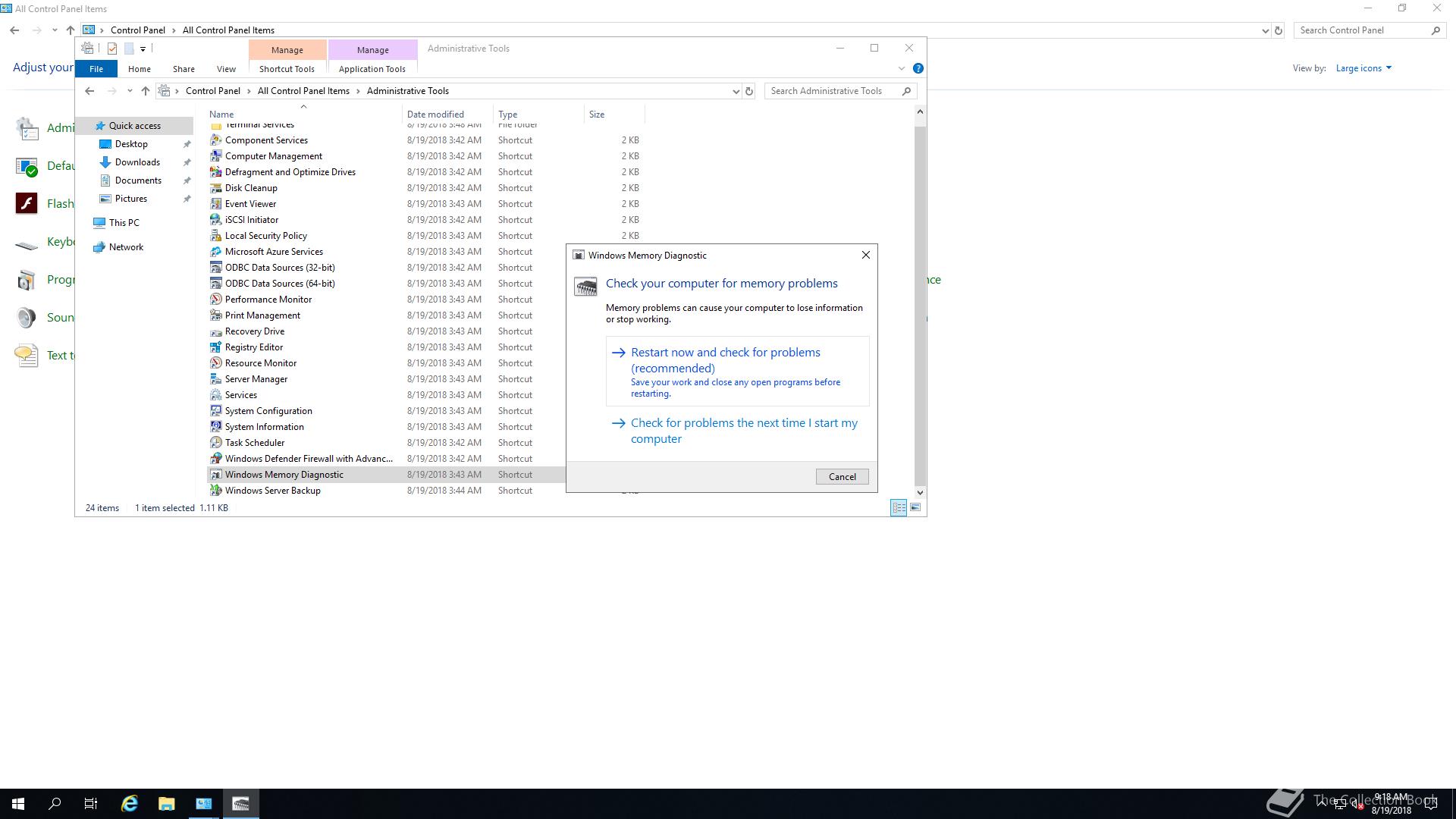1456x819 pixels.
Task: Refresh the Administrative Tools address bar
Action: 749,91
